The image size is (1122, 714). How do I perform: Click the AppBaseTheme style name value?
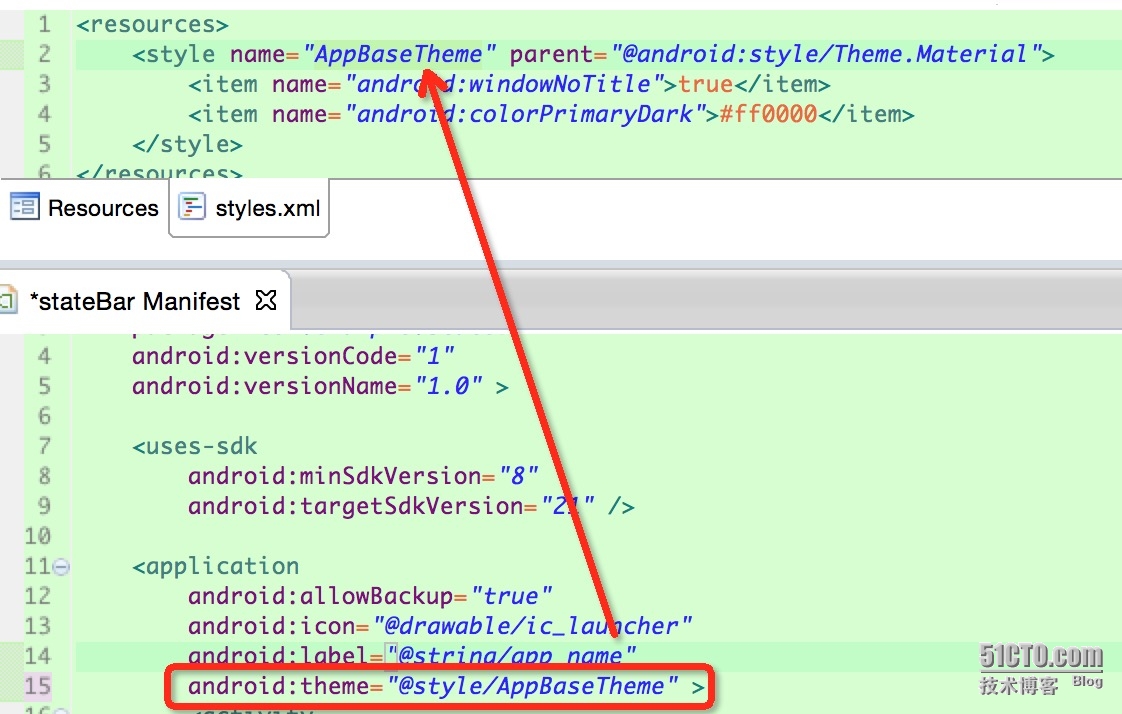coord(399,54)
